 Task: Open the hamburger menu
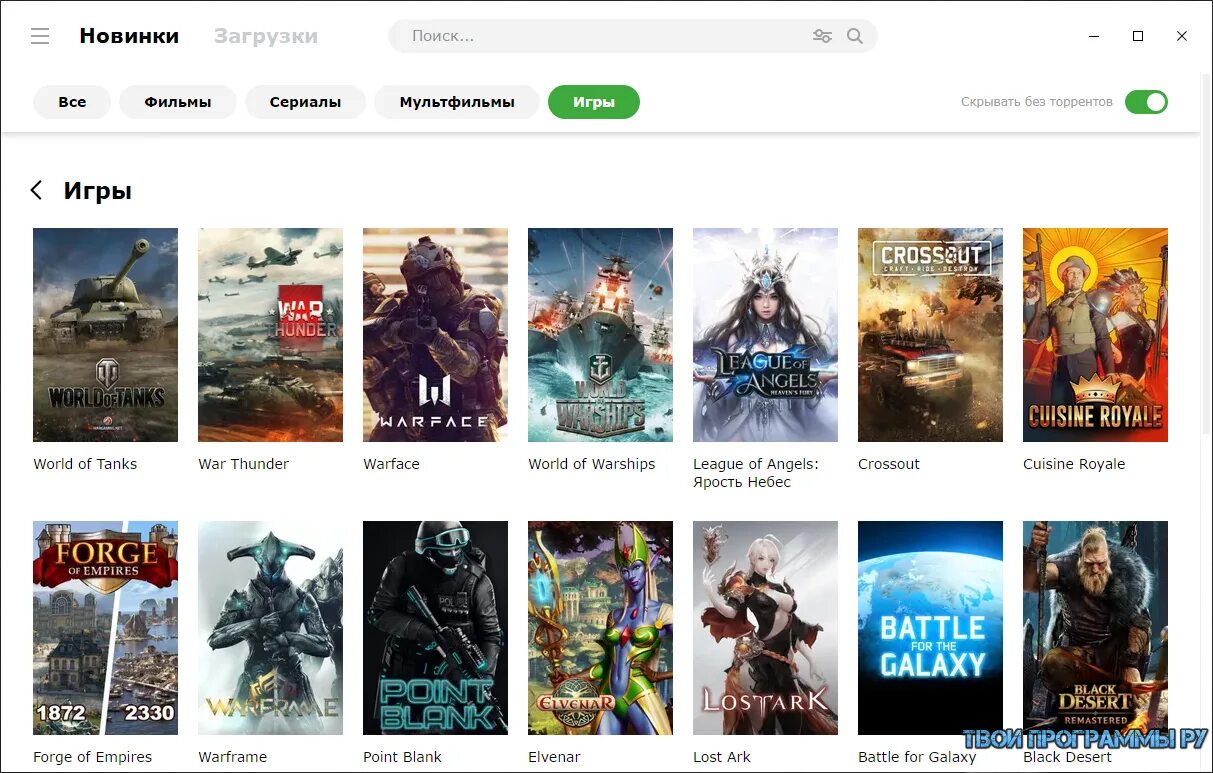(x=40, y=36)
